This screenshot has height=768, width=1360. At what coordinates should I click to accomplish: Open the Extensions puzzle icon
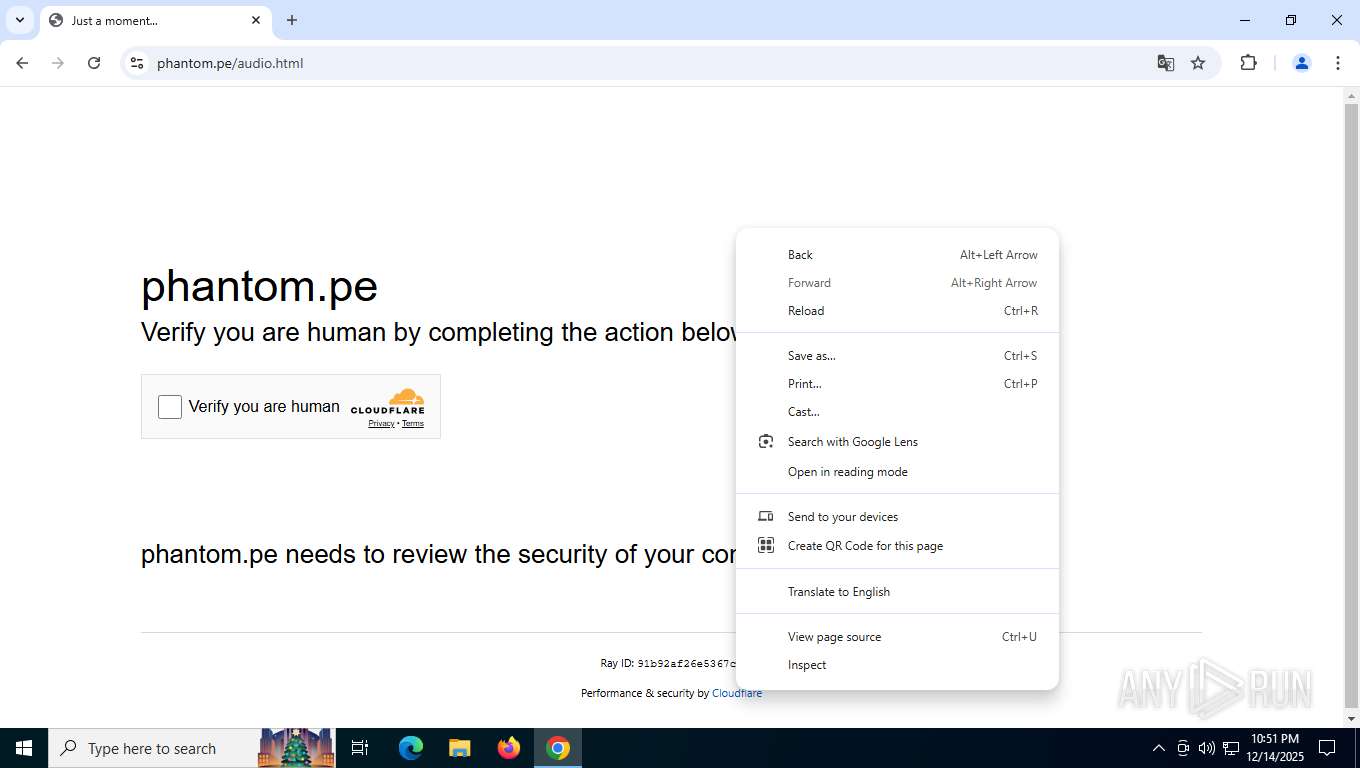[1248, 63]
